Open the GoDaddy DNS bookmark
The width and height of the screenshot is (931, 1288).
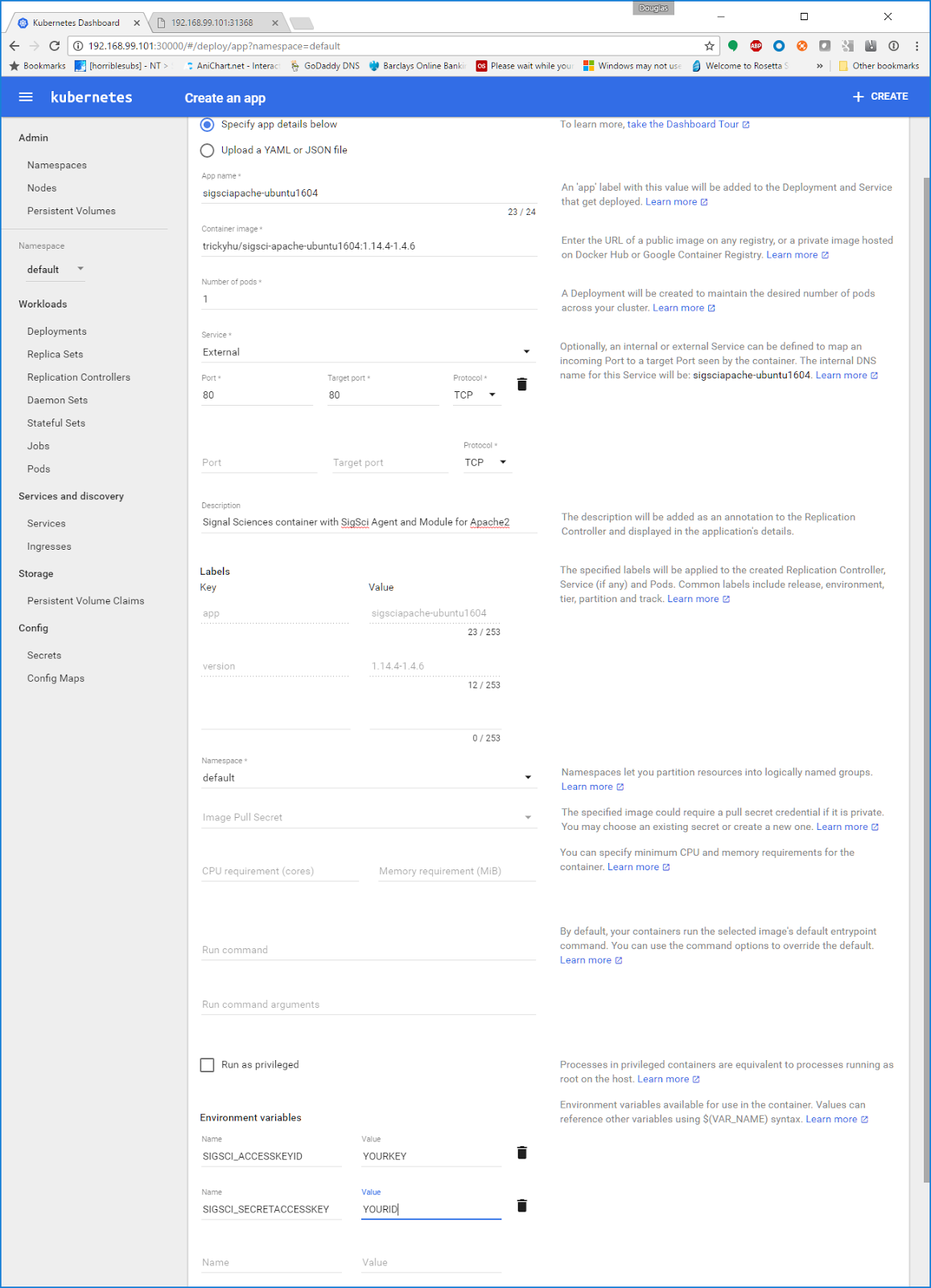(x=324, y=66)
